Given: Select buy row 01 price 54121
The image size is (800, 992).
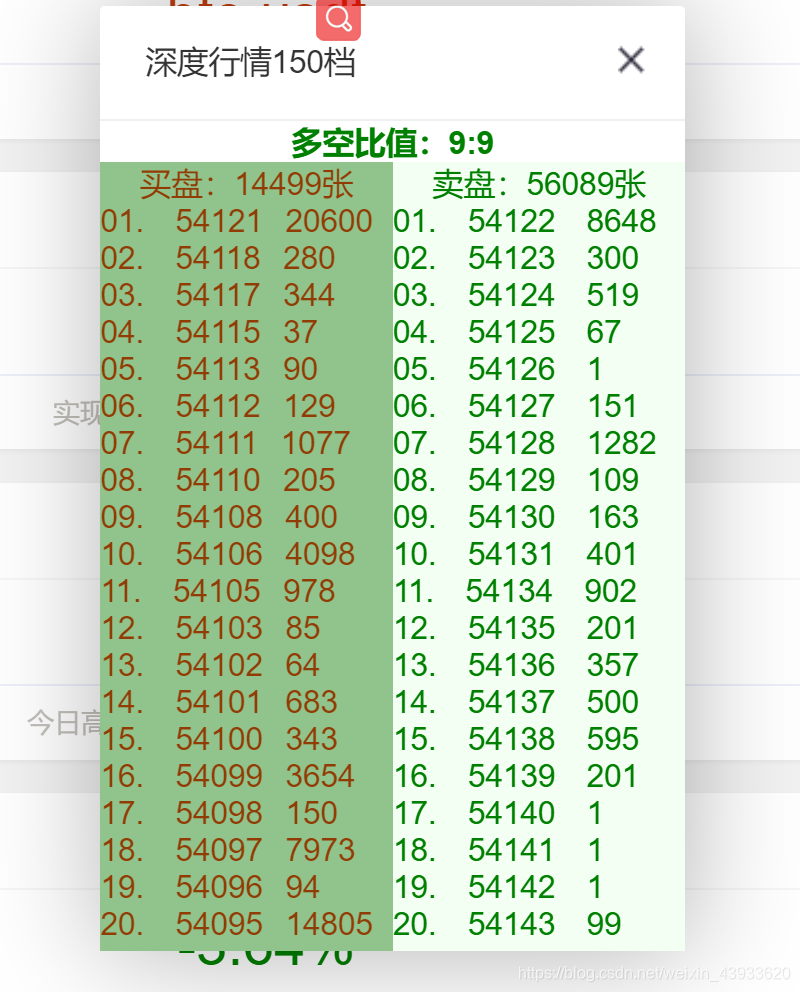Looking at the screenshot, I should point(218,221).
